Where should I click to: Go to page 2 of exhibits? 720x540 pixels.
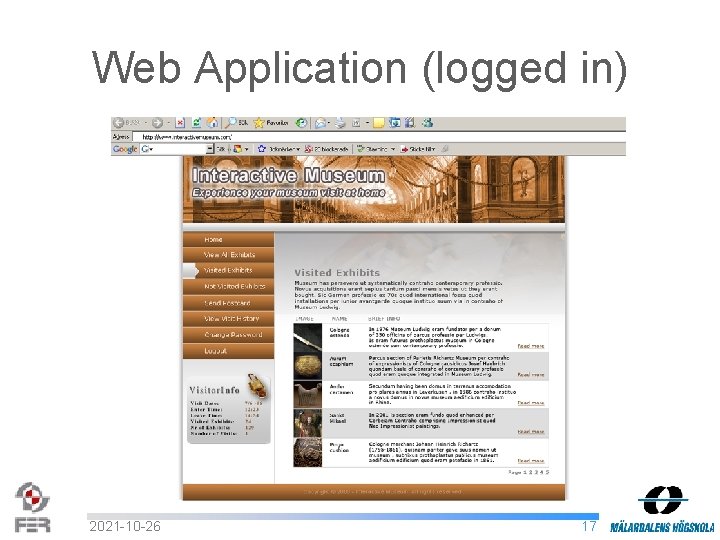(x=531, y=472)
